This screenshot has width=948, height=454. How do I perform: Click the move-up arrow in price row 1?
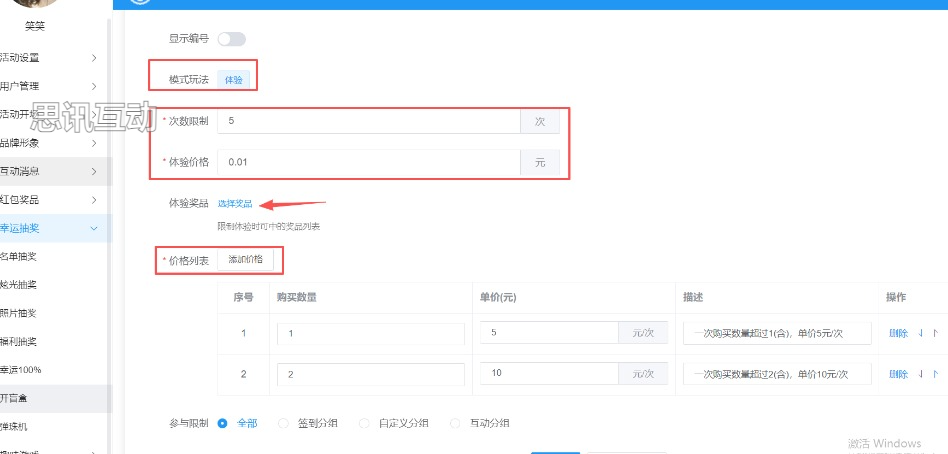click(x=936, y=333)
